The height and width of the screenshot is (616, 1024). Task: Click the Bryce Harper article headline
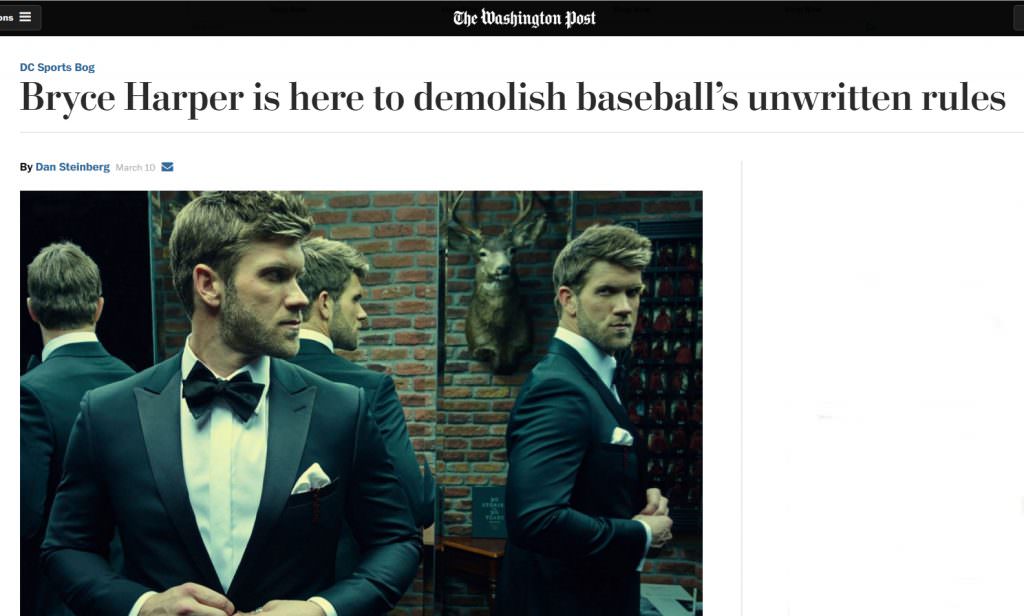[513, 98]
